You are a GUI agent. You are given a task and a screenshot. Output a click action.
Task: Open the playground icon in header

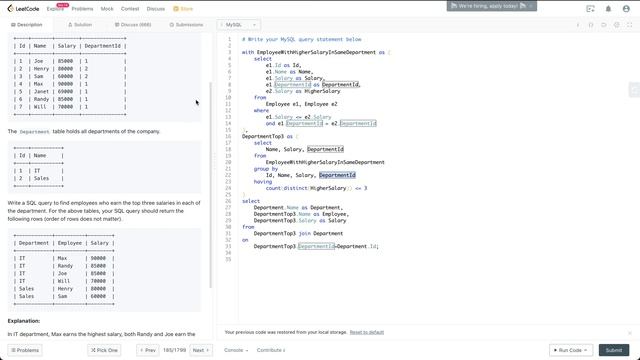590,9
